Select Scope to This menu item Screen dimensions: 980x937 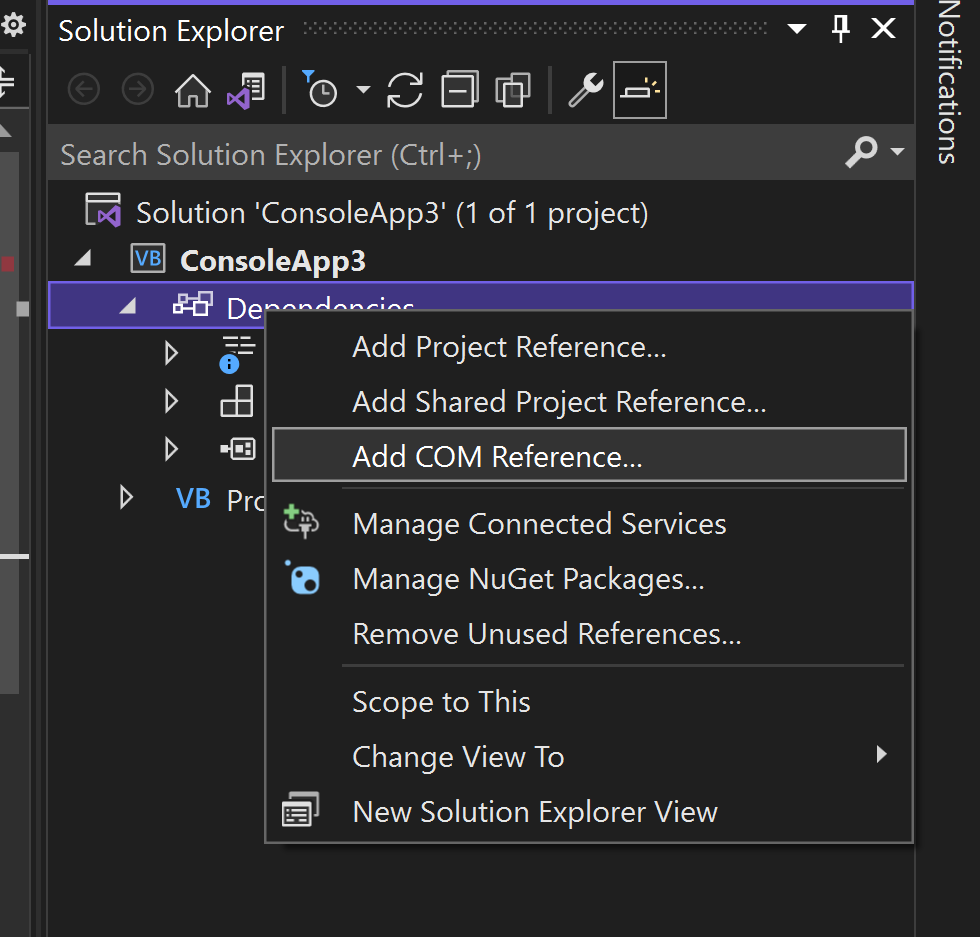coord(589,702)
